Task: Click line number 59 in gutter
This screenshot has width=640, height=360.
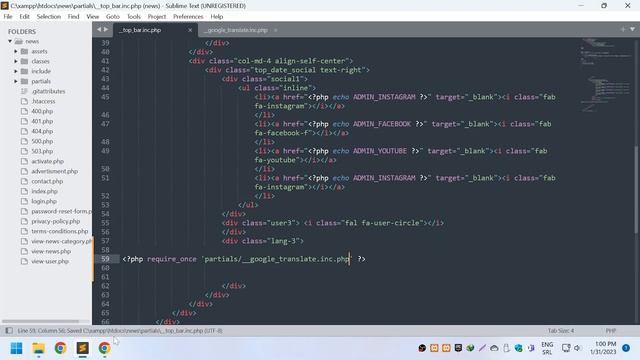Action: click(x=105, y=259)
